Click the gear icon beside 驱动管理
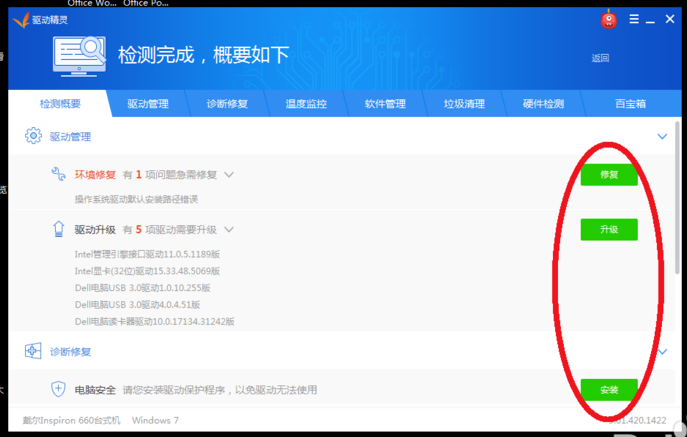The width and height of the screenshot is (687, 437). (x=33, y=136)
